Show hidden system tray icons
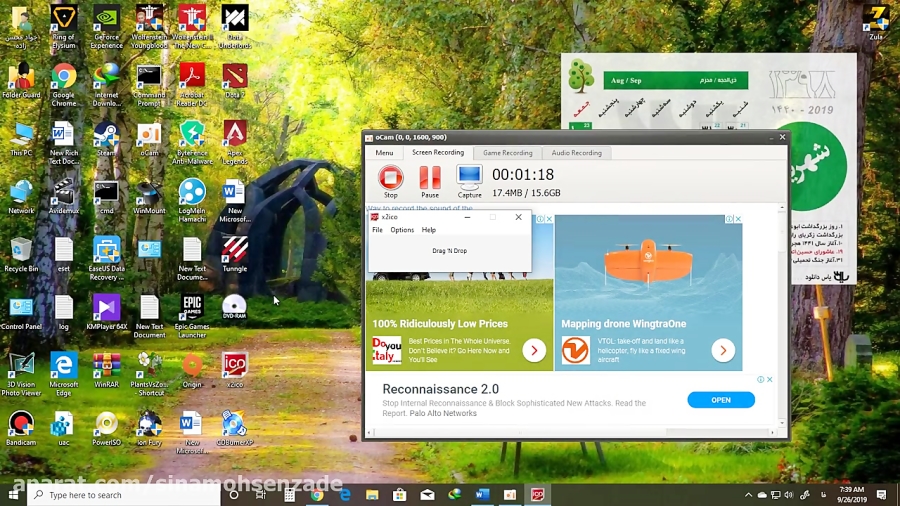The image size is (900, 506). pos(748,495)
